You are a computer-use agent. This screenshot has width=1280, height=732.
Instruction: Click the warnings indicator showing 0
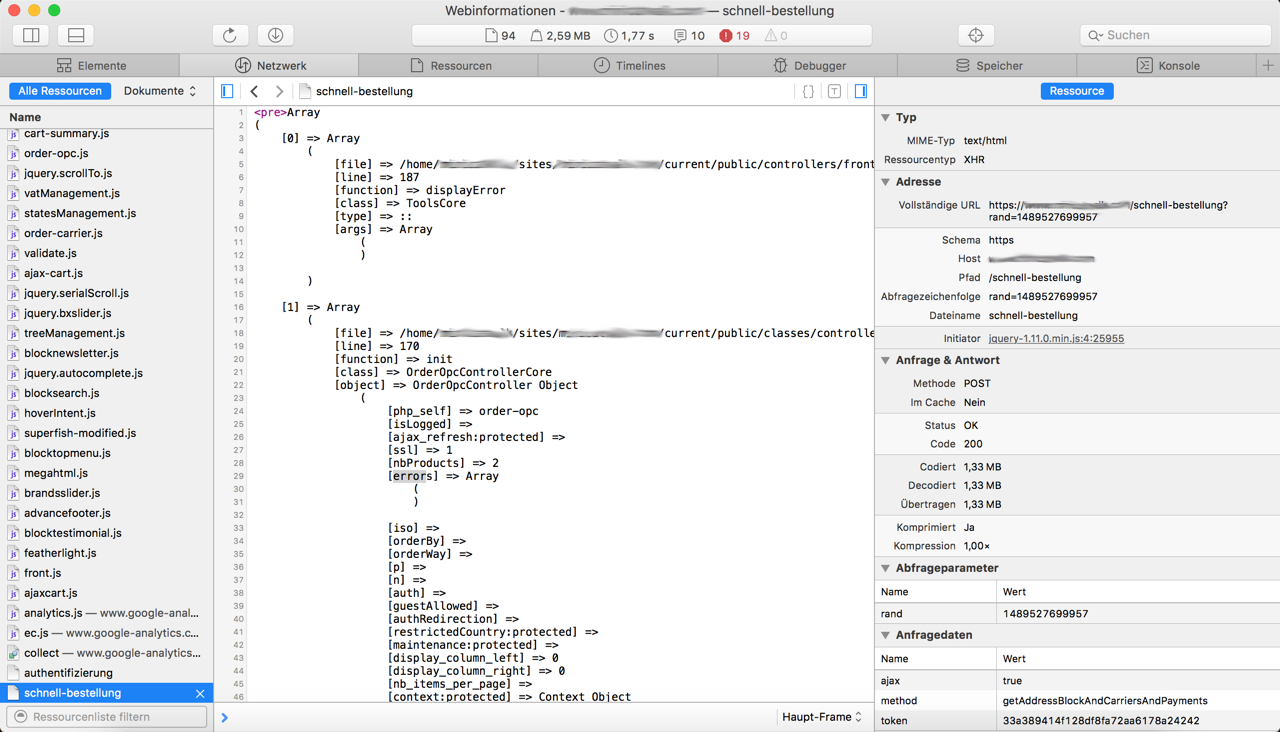776,35
